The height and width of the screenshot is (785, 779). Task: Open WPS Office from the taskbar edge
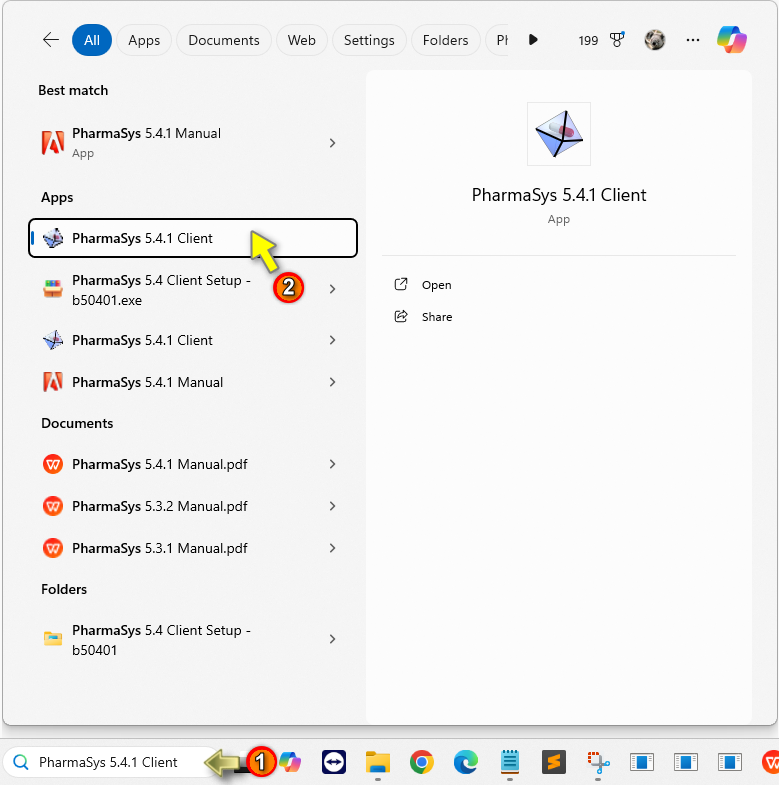pos(770,762)
